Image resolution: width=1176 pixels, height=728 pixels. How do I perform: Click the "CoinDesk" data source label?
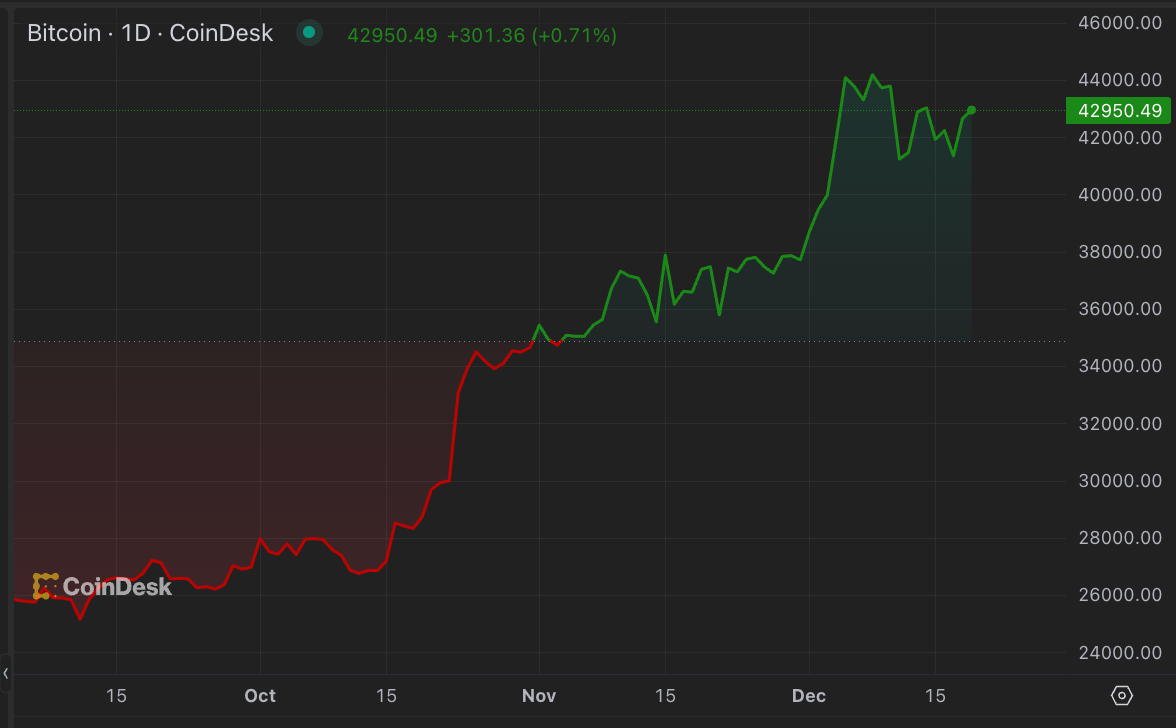(x=221, y=33)
